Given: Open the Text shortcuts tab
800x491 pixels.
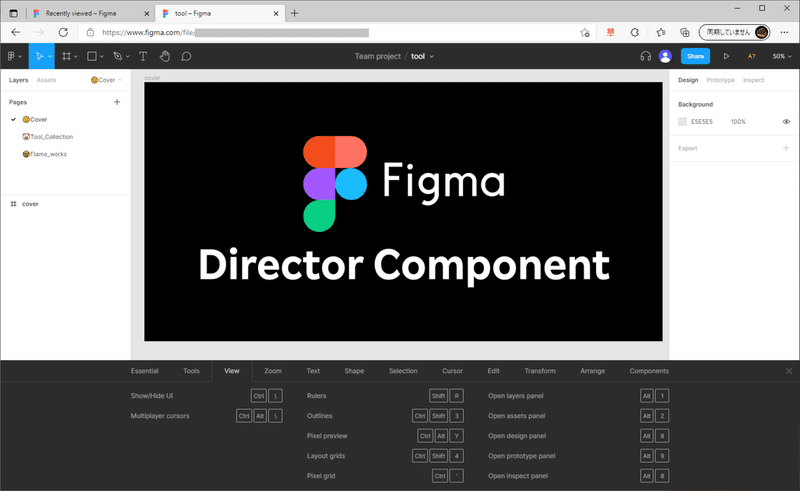Looking at the screenshot, I should (x=313, y=371).
